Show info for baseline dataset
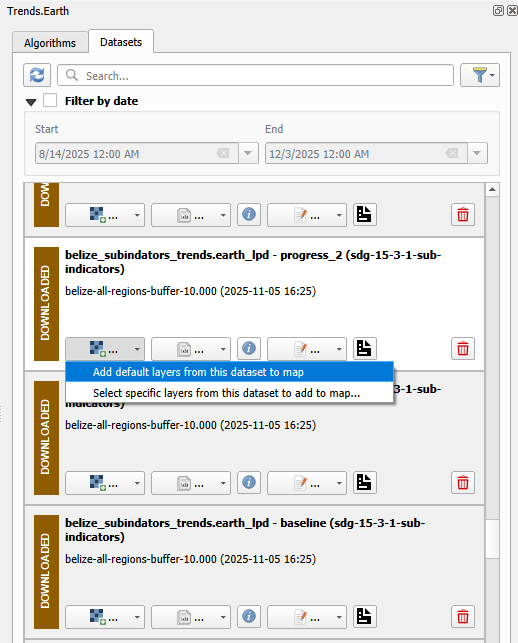Image resolution: width=518 pixels, height=643 pixels. [x=249, y=616]
